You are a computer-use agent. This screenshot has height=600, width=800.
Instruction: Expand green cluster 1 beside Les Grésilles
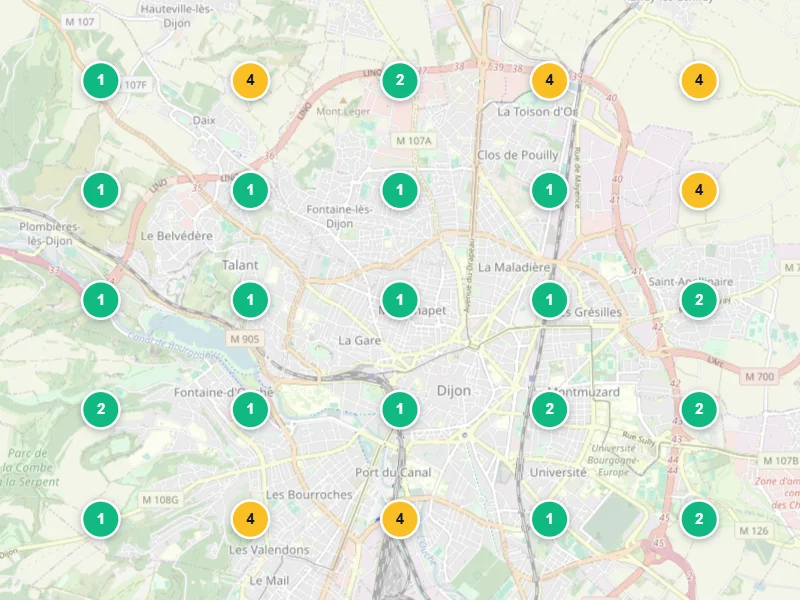549,299
